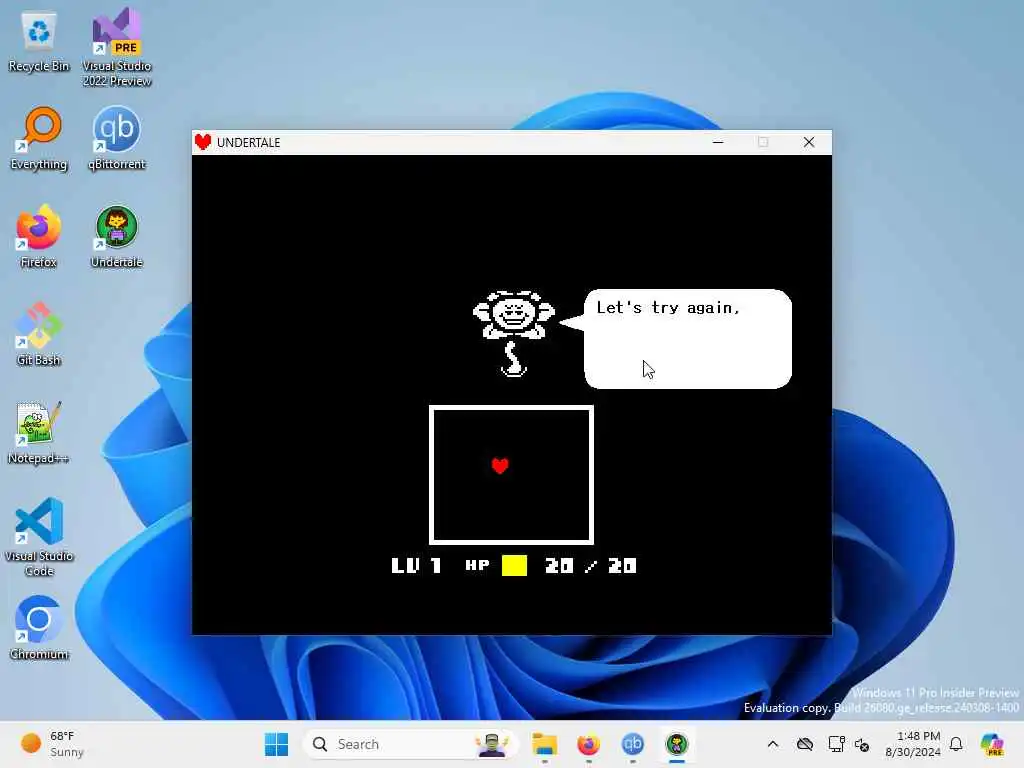Launch Visual Studio 2022 Preview shortcut
Screen dimensions: 1024x768
[x=117, y=47]
